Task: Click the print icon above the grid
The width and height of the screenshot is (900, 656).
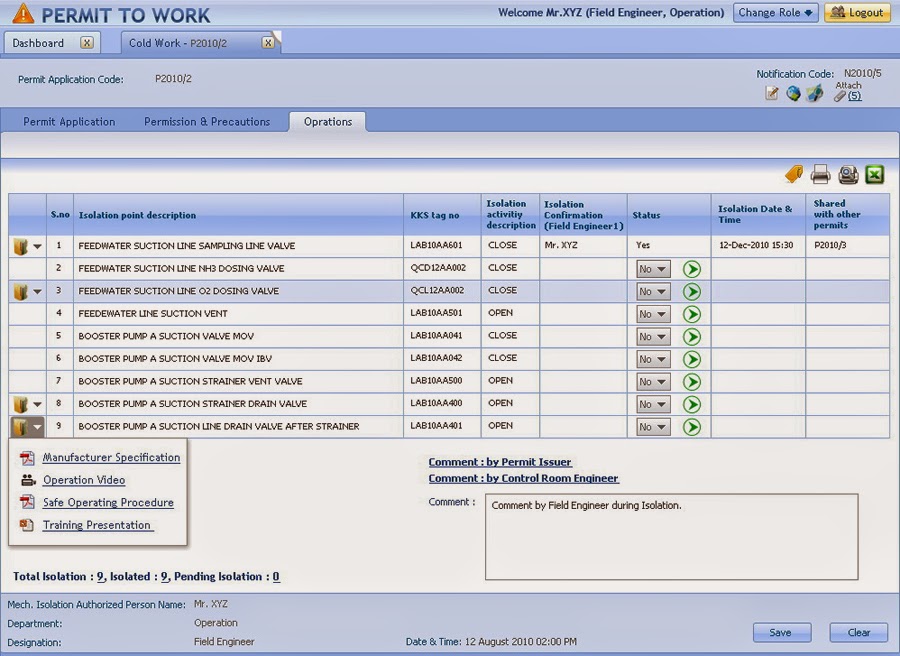Action: point(820,174)
